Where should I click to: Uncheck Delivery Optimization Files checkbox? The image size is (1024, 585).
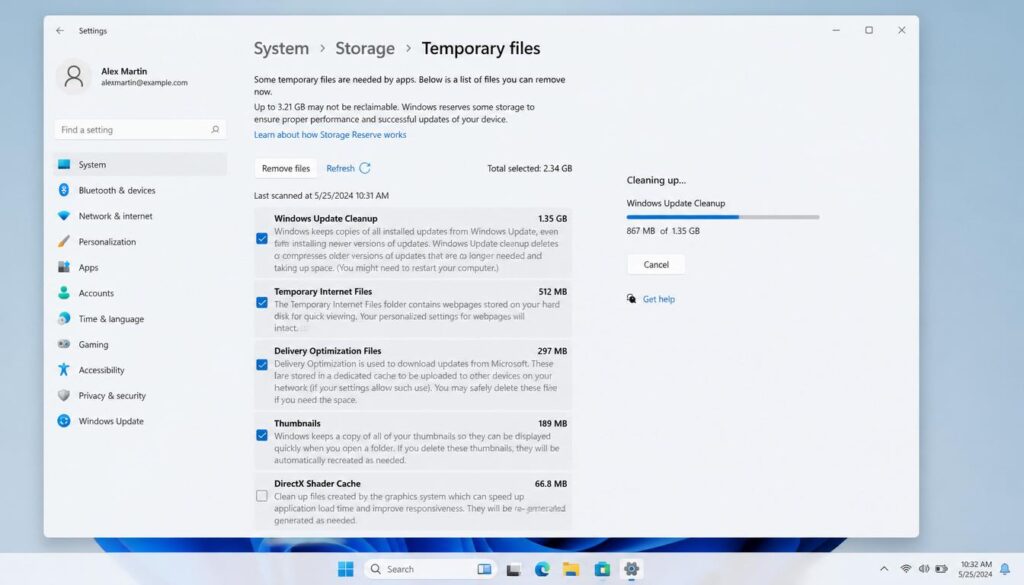coord(262,364)
